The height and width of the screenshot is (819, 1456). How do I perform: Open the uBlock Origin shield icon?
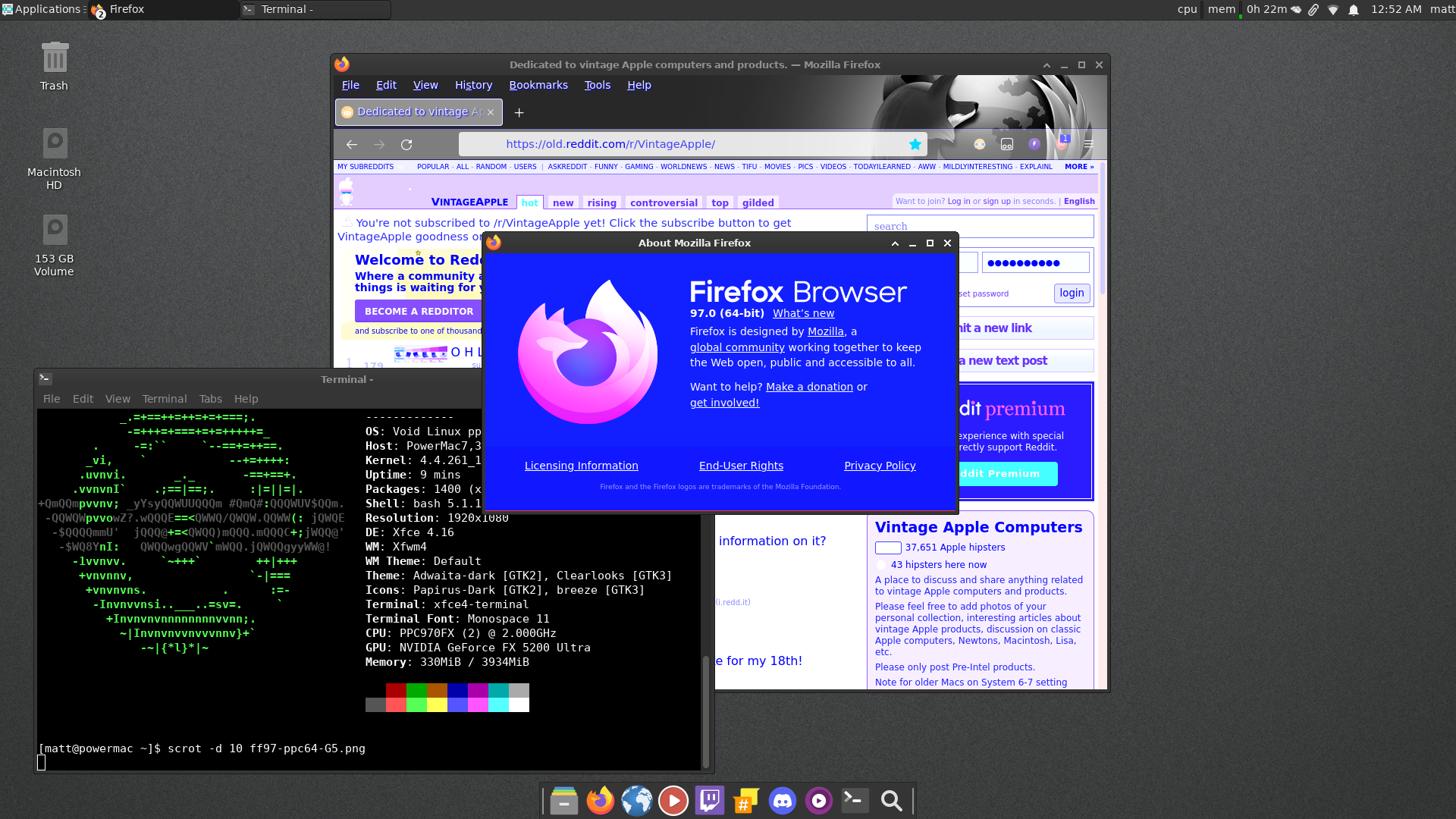[x=1062, y=144]
